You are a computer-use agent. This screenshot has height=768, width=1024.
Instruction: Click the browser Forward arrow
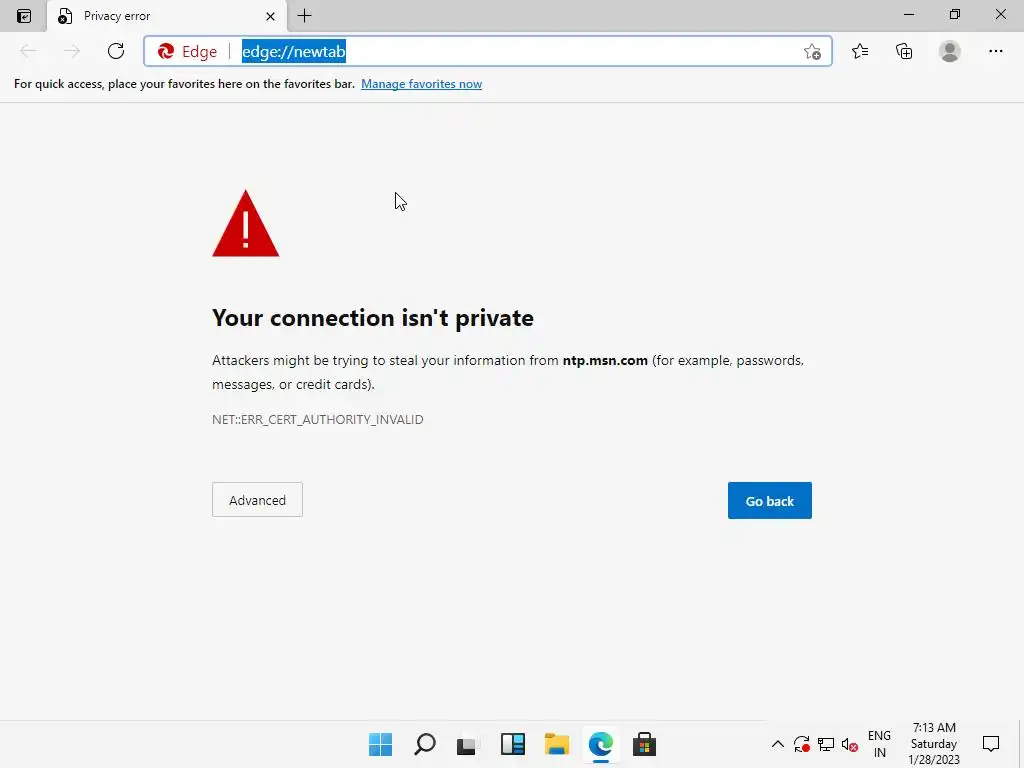(72, 51)
